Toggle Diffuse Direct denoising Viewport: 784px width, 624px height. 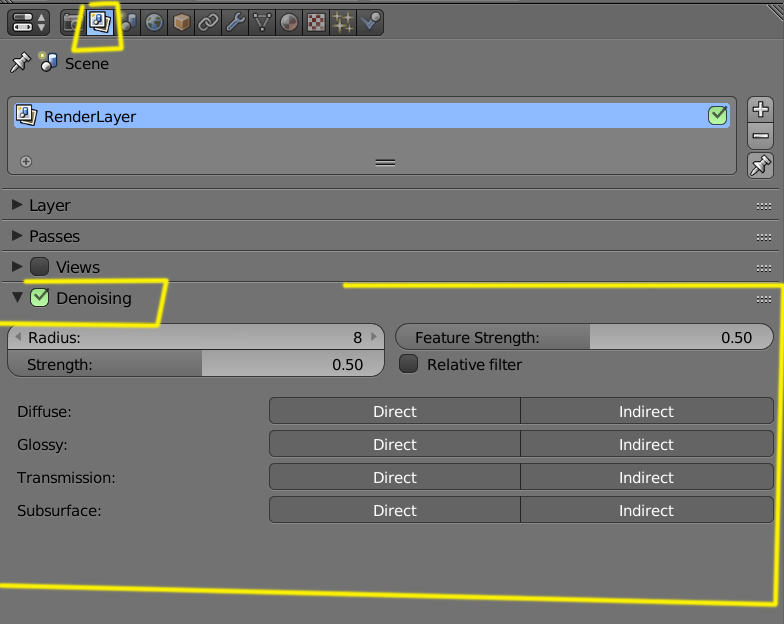(394, 411)
